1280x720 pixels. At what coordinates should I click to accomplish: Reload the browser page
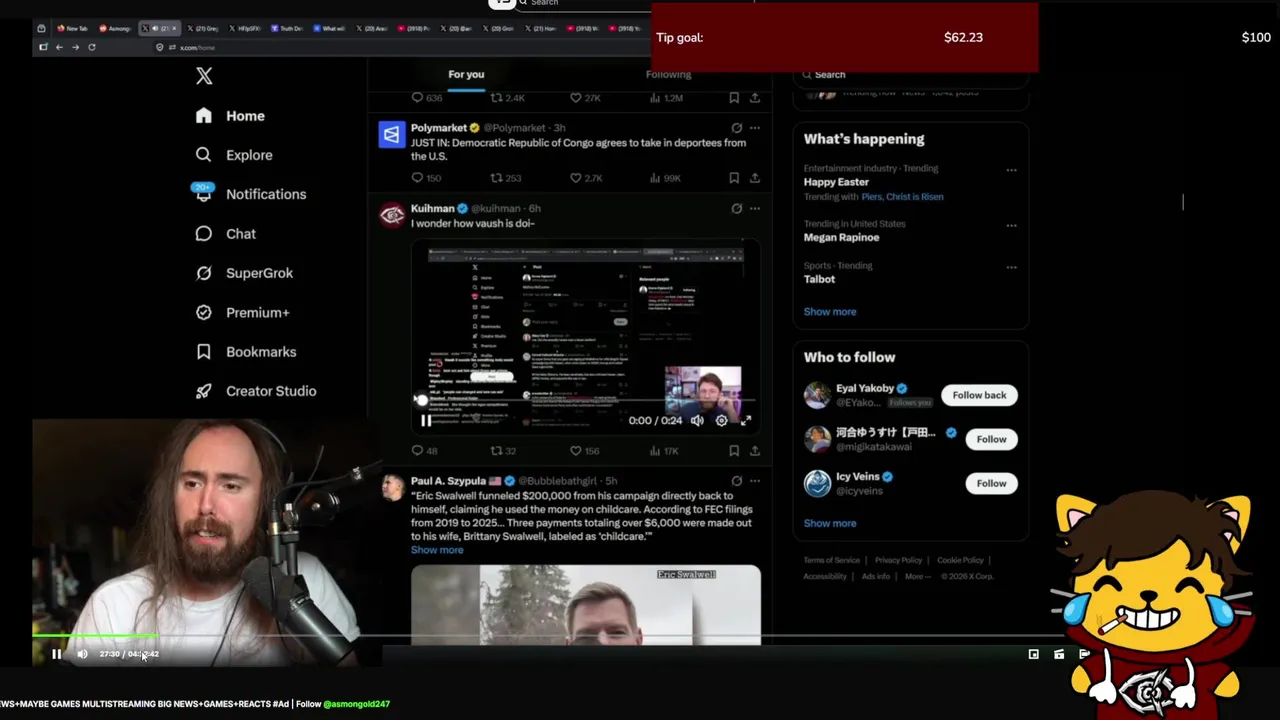pyautogui.click(x=92, y=47)
